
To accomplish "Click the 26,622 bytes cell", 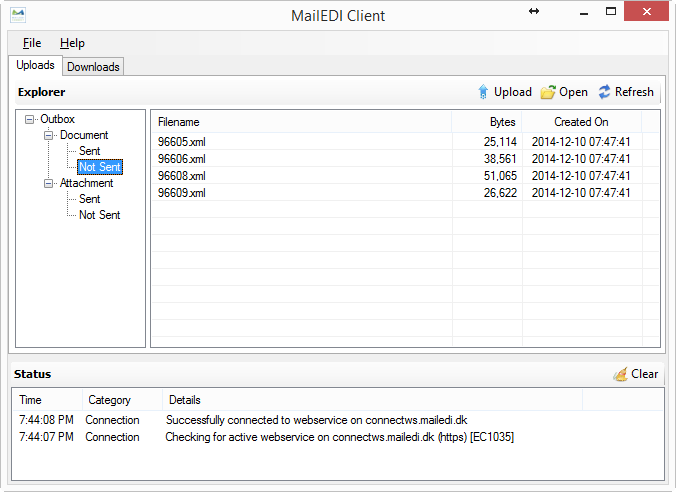I will tap(500, 193).
